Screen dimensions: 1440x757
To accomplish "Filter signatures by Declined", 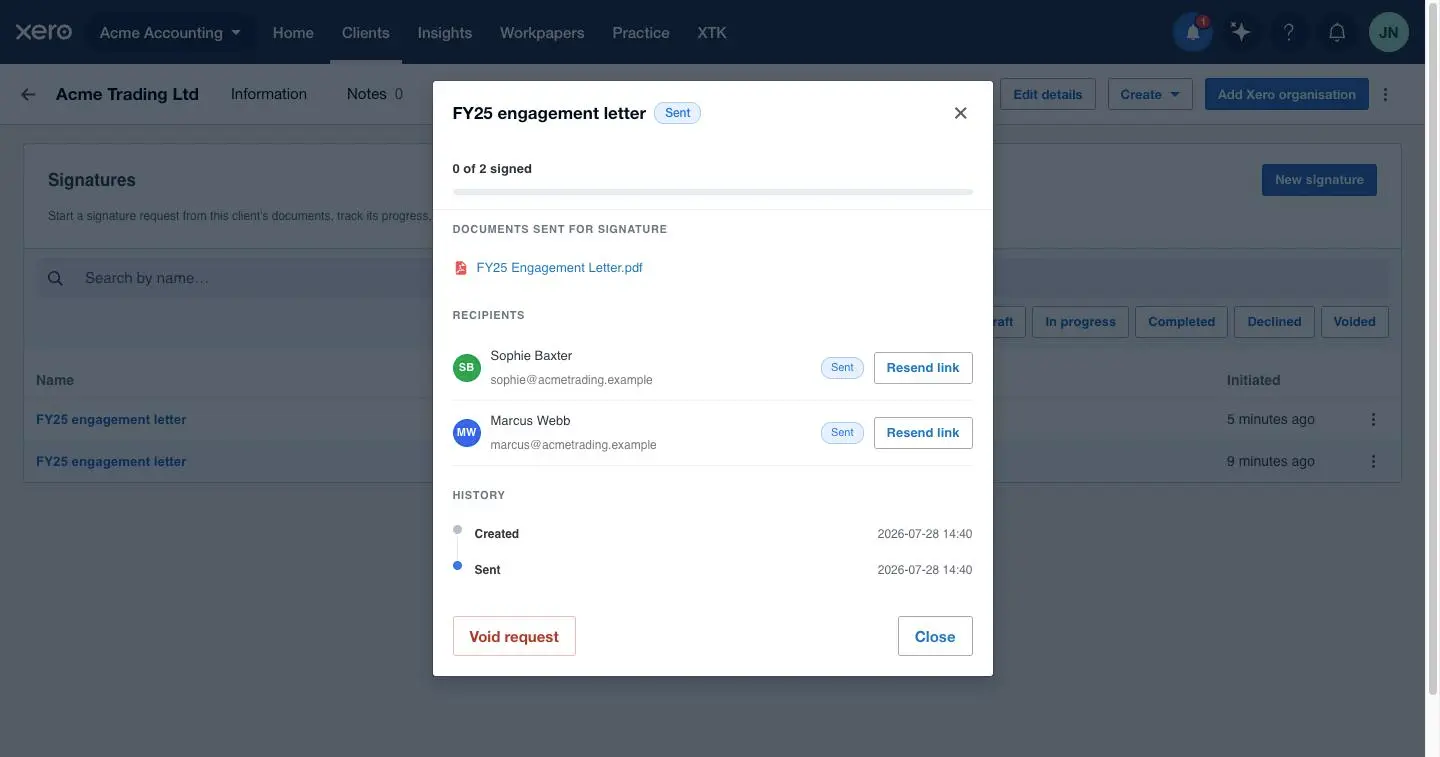I will tap(1274, 322).
